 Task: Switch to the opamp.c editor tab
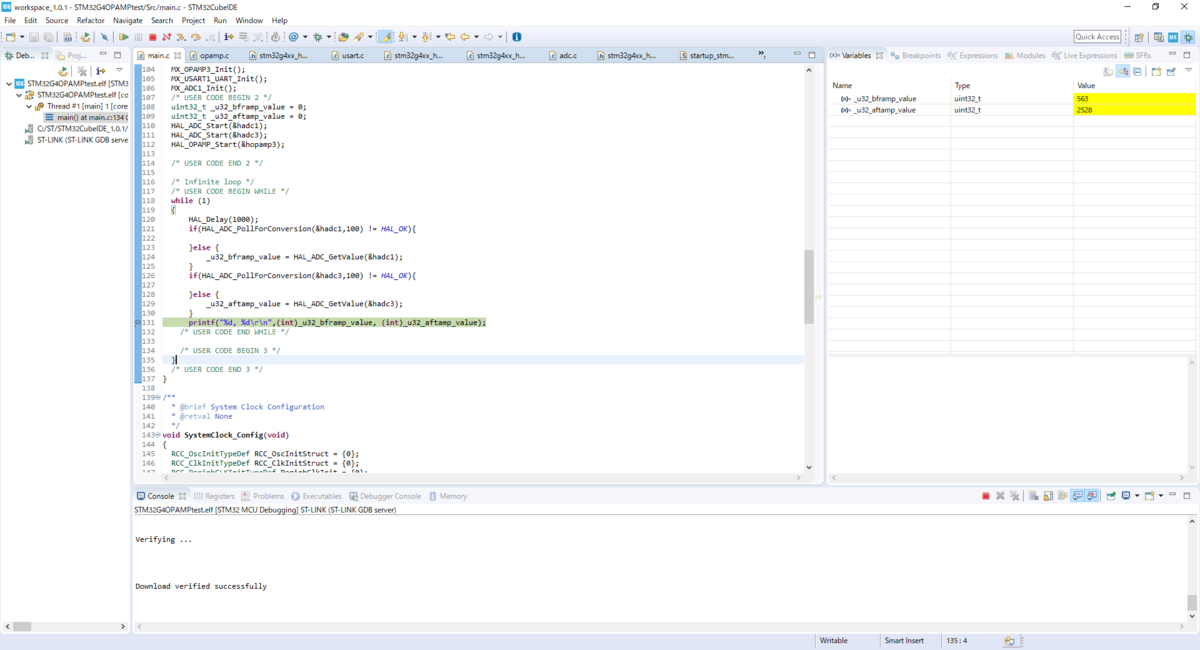click(x=214, y=55)
